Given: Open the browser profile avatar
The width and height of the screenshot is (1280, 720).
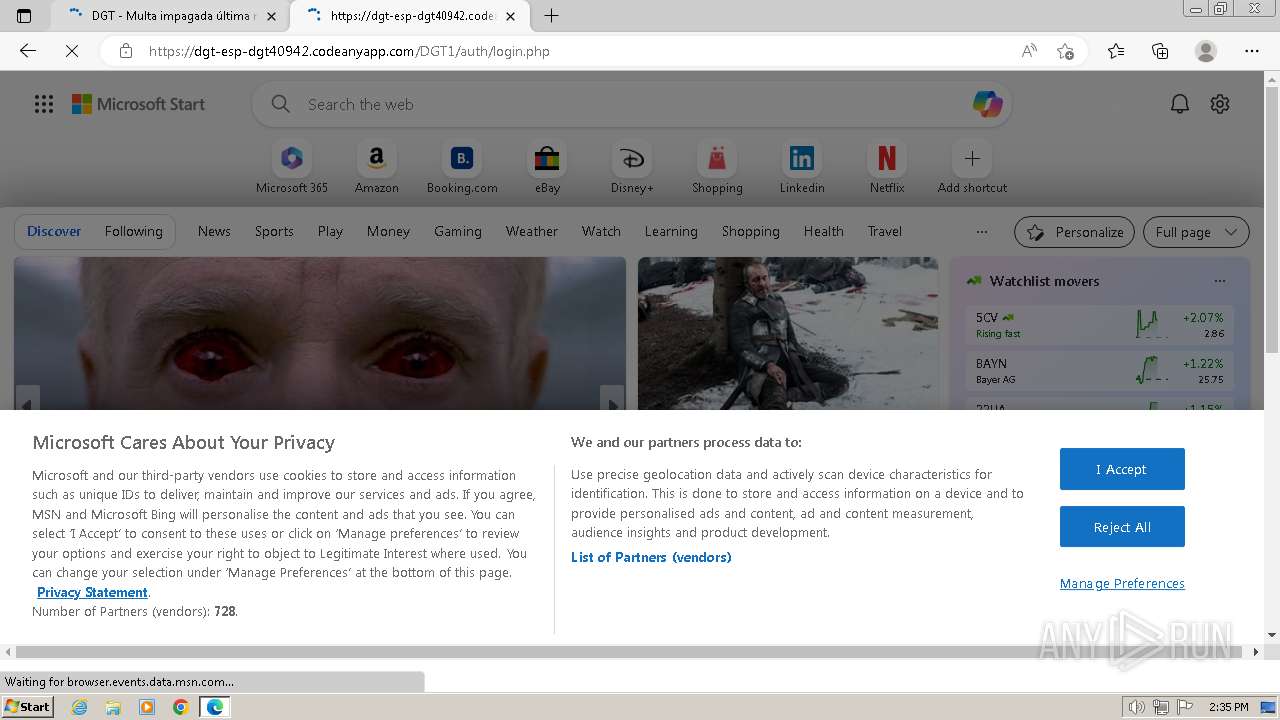Looking at the screenshot, I should [x=1206, y=51].
